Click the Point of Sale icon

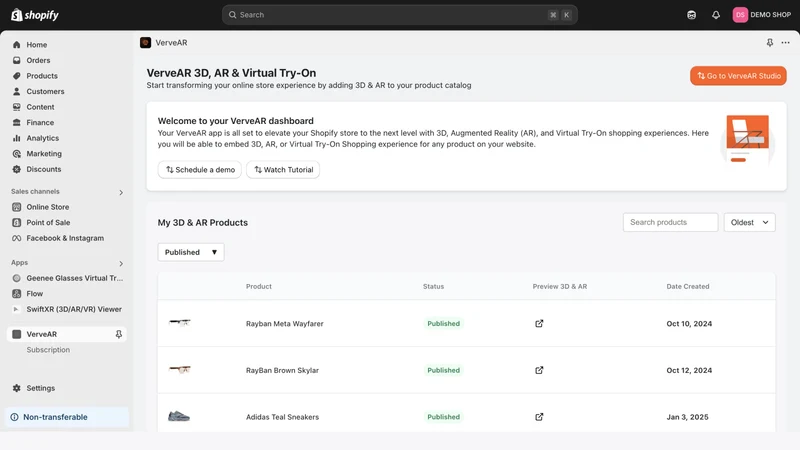coord(17,222)
